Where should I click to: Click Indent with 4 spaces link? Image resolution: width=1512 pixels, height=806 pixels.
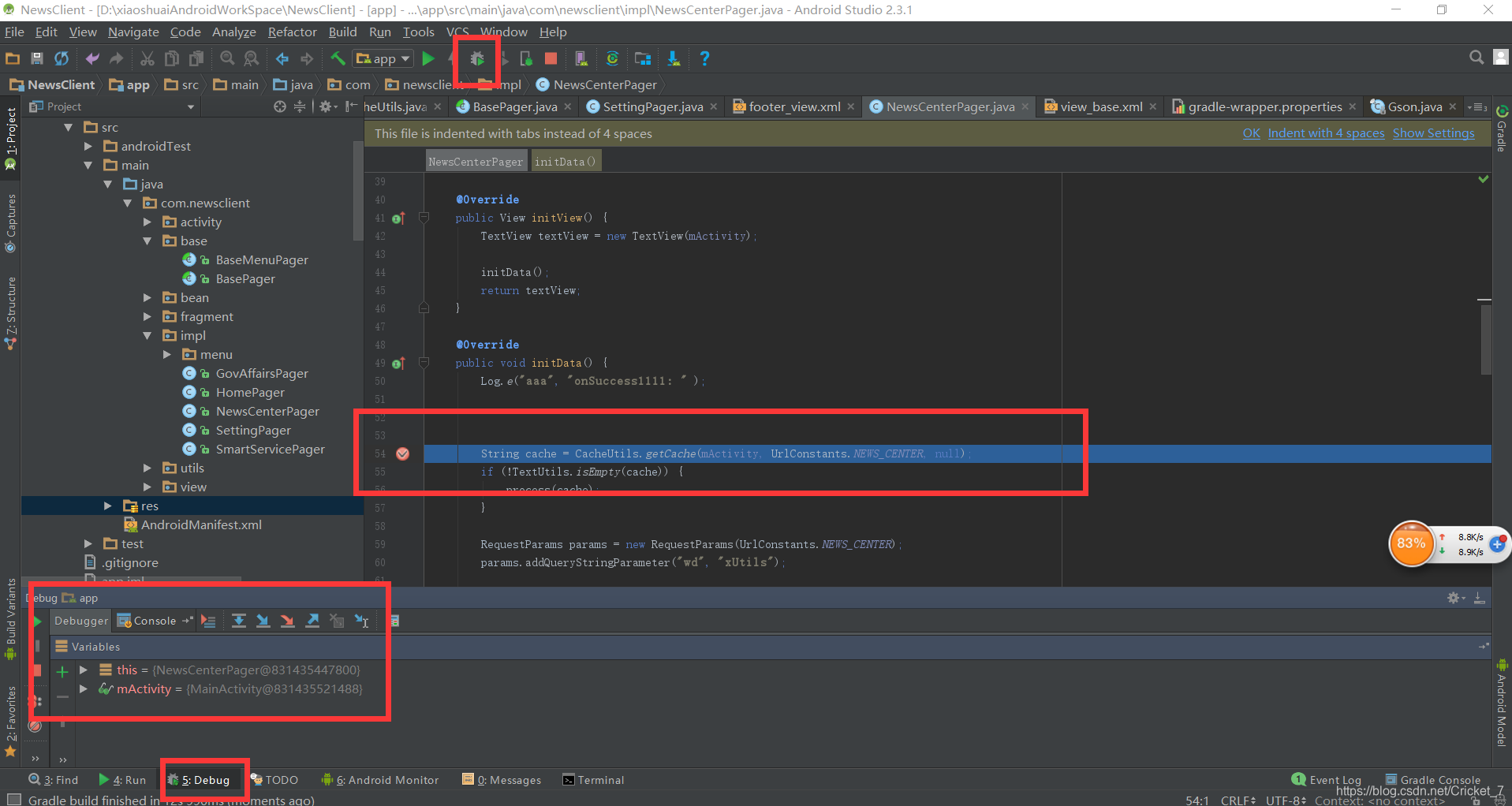tap(1326, 133)
